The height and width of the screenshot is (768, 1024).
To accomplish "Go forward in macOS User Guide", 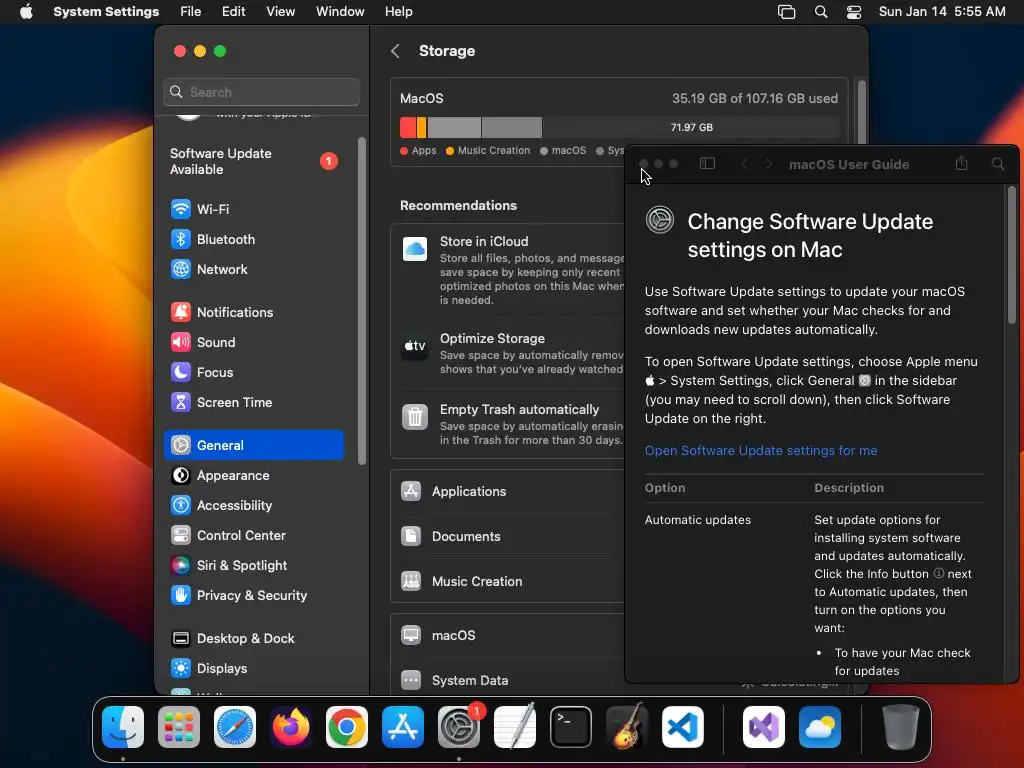I will 769,164.
